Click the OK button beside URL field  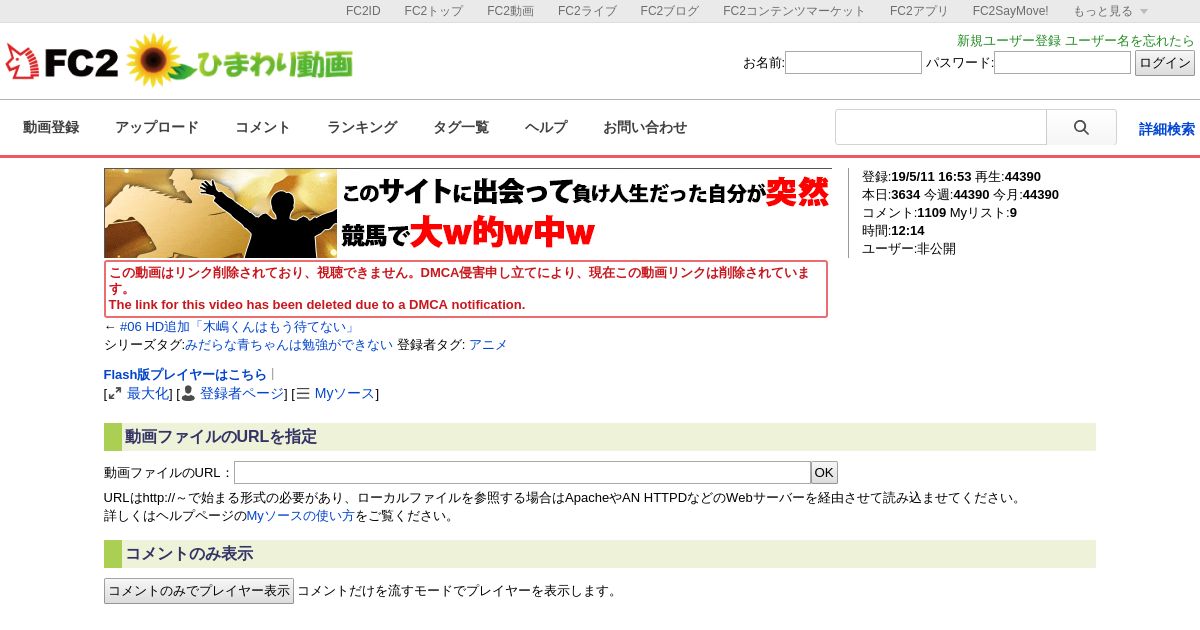point(824,473)
